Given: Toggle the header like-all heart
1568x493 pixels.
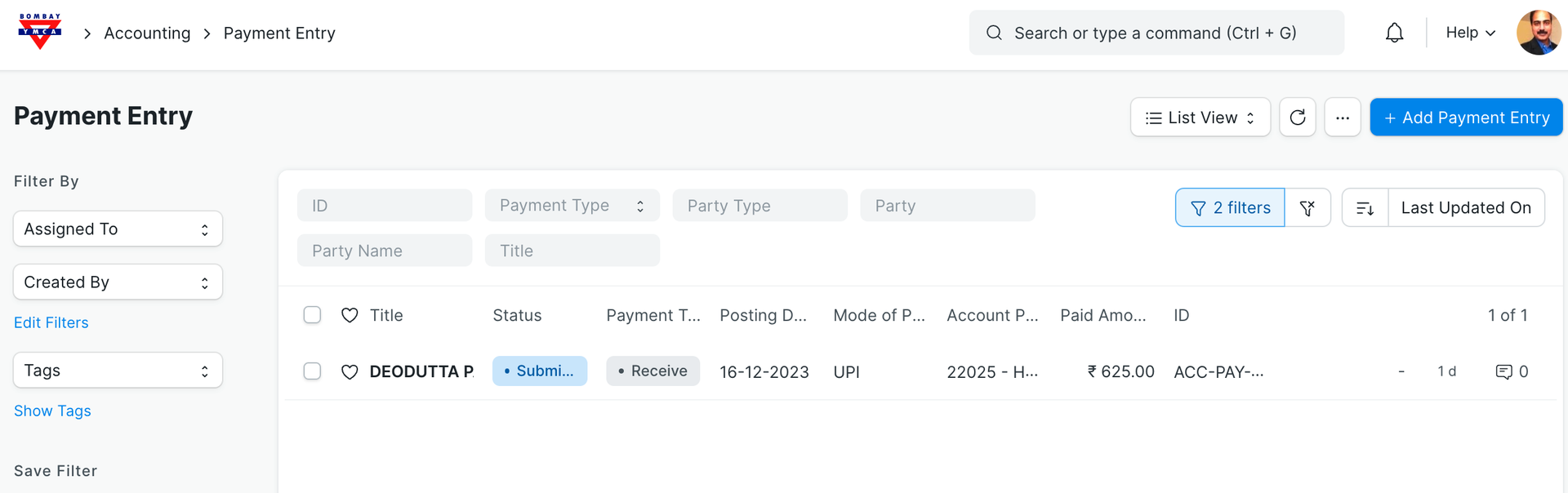Looking at the screenshot, I should (350, 315).
